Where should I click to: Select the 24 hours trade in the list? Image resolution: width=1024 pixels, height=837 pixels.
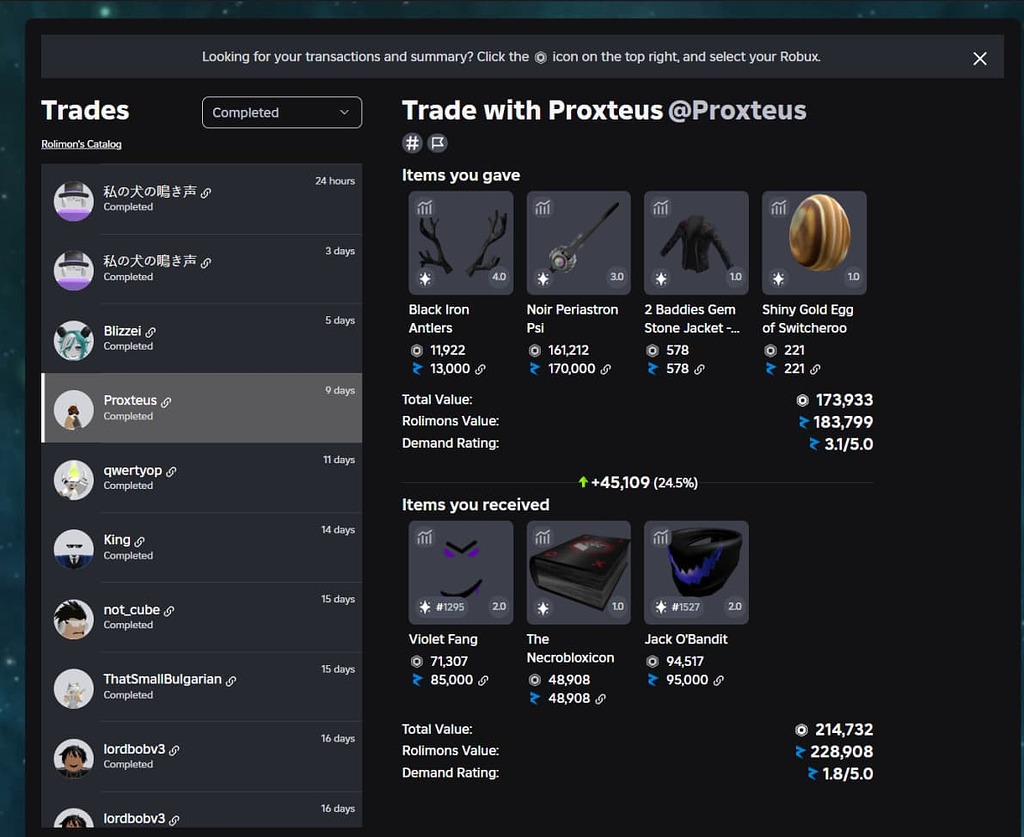pyautogui.click(x=202, y=199)
